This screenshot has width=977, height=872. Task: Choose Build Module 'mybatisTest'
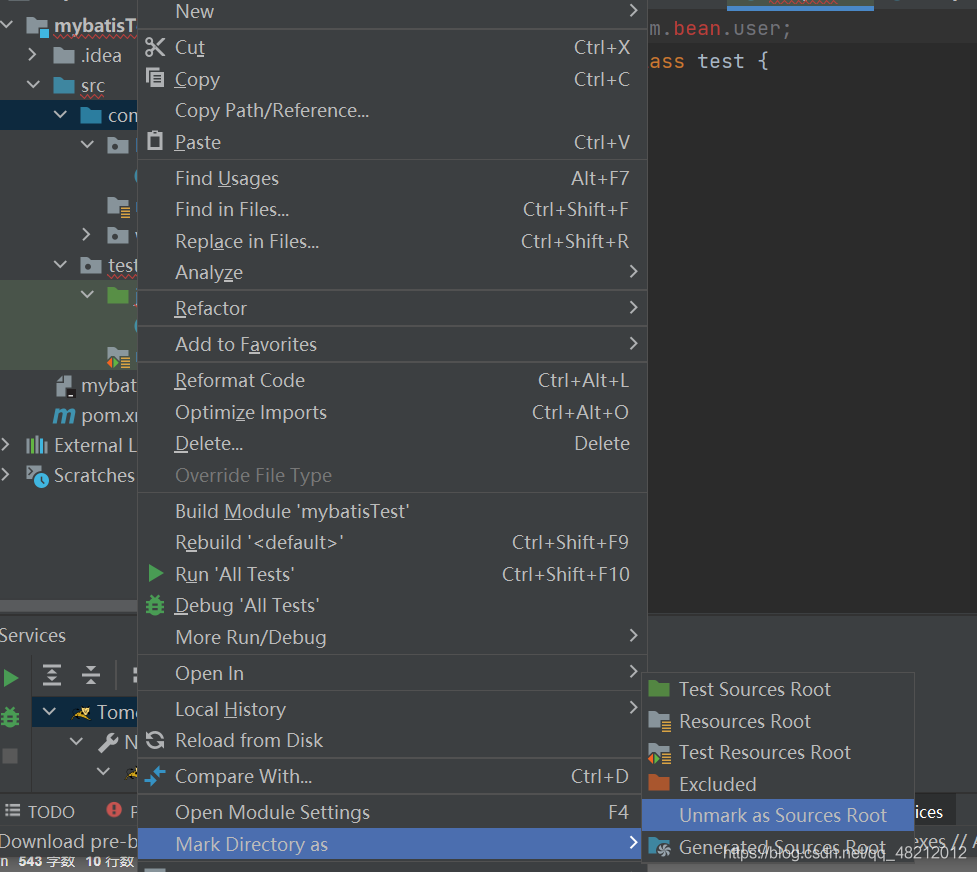coord(392,511)
